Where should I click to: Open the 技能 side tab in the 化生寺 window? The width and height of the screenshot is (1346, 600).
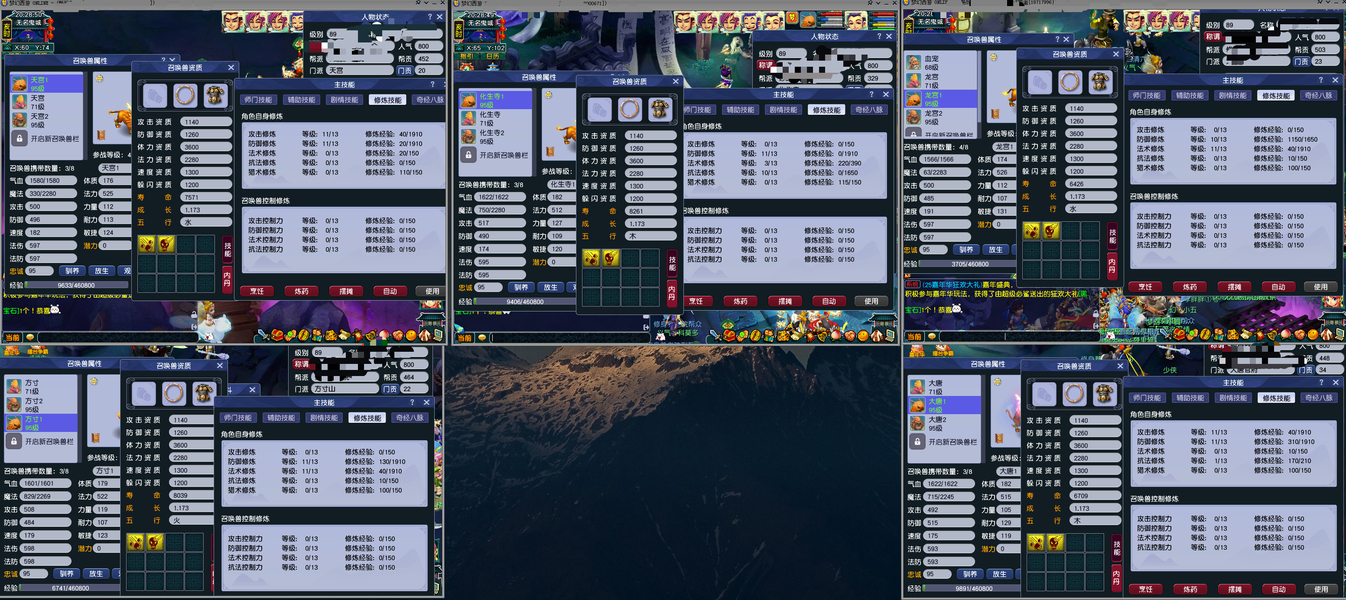click(x=672, y=264)
